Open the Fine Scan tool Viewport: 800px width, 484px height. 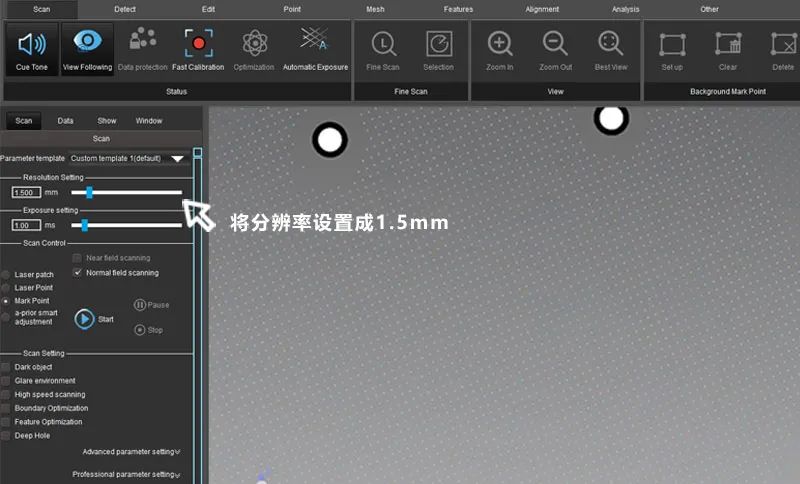383,45
